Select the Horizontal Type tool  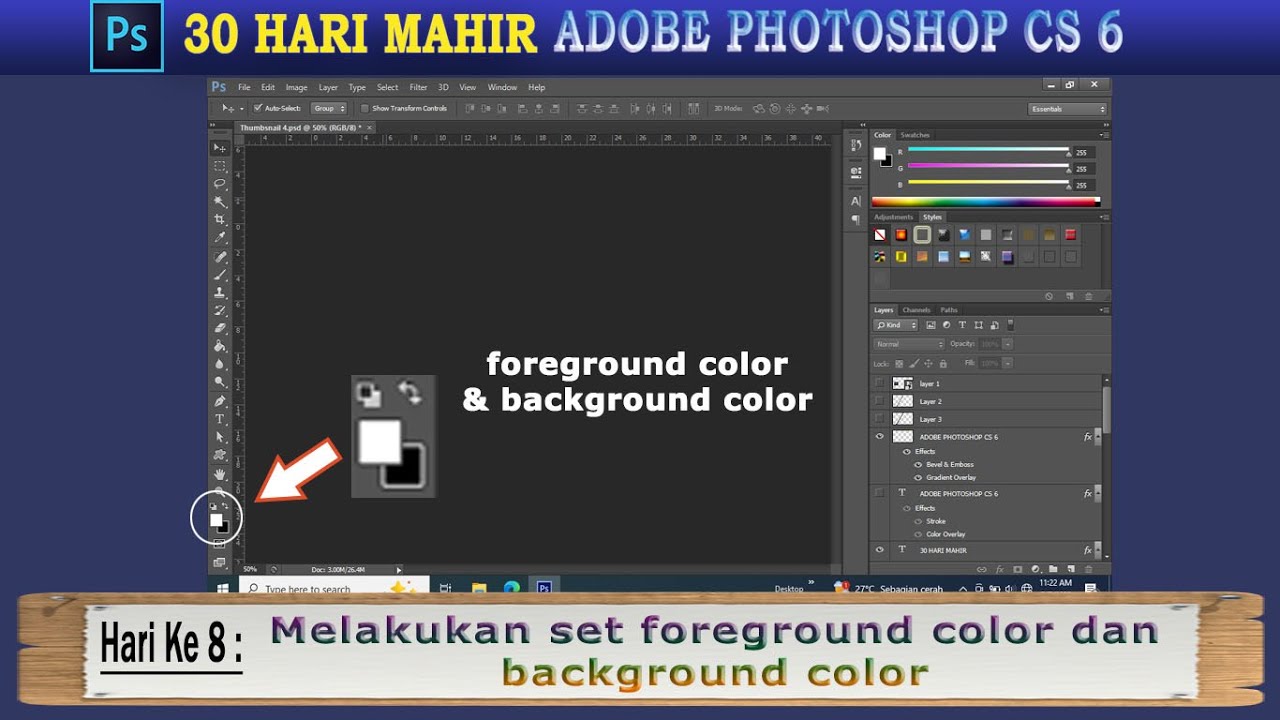[x=220, y=419]
